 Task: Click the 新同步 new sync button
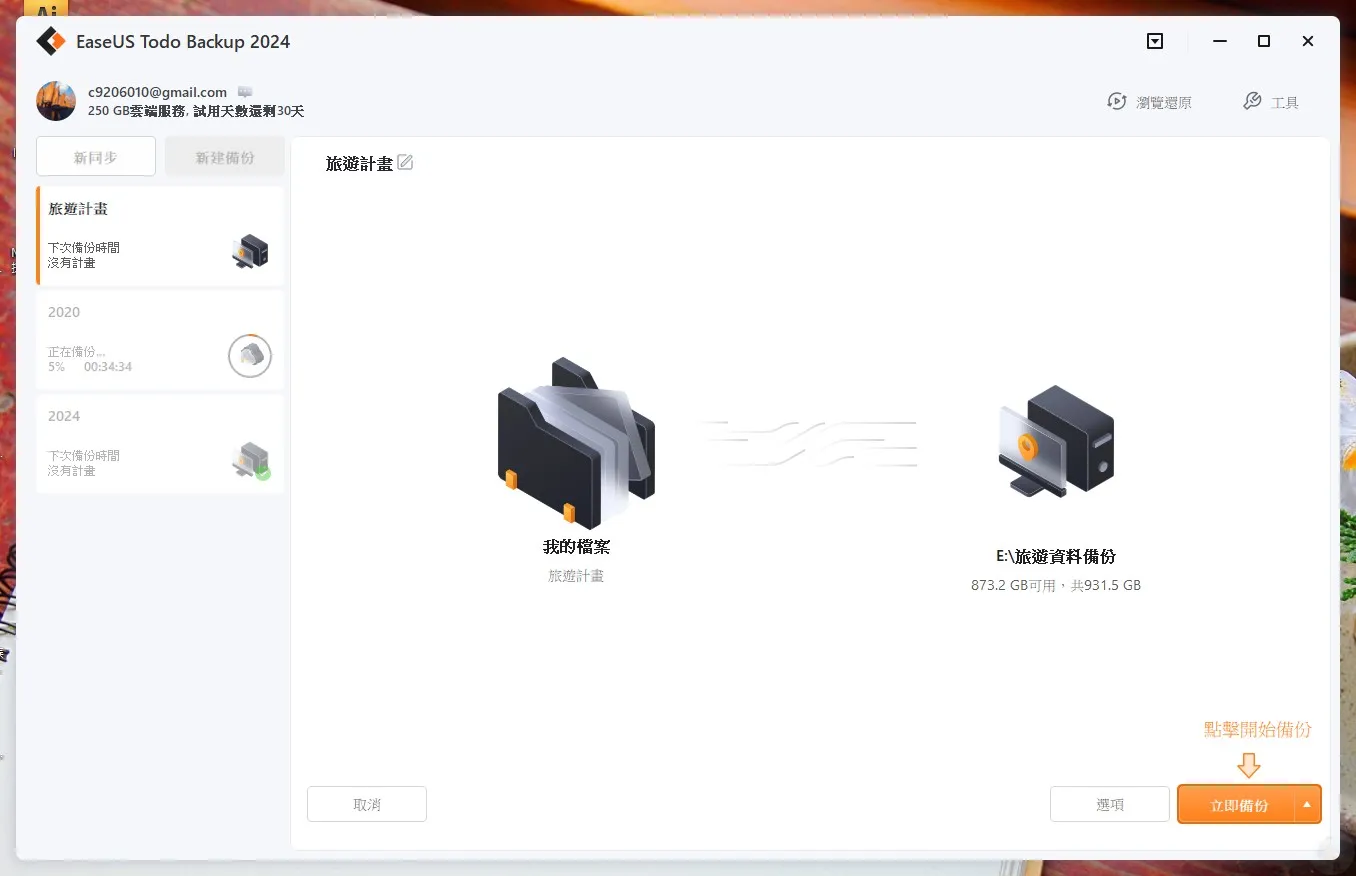tap(96, 157)
